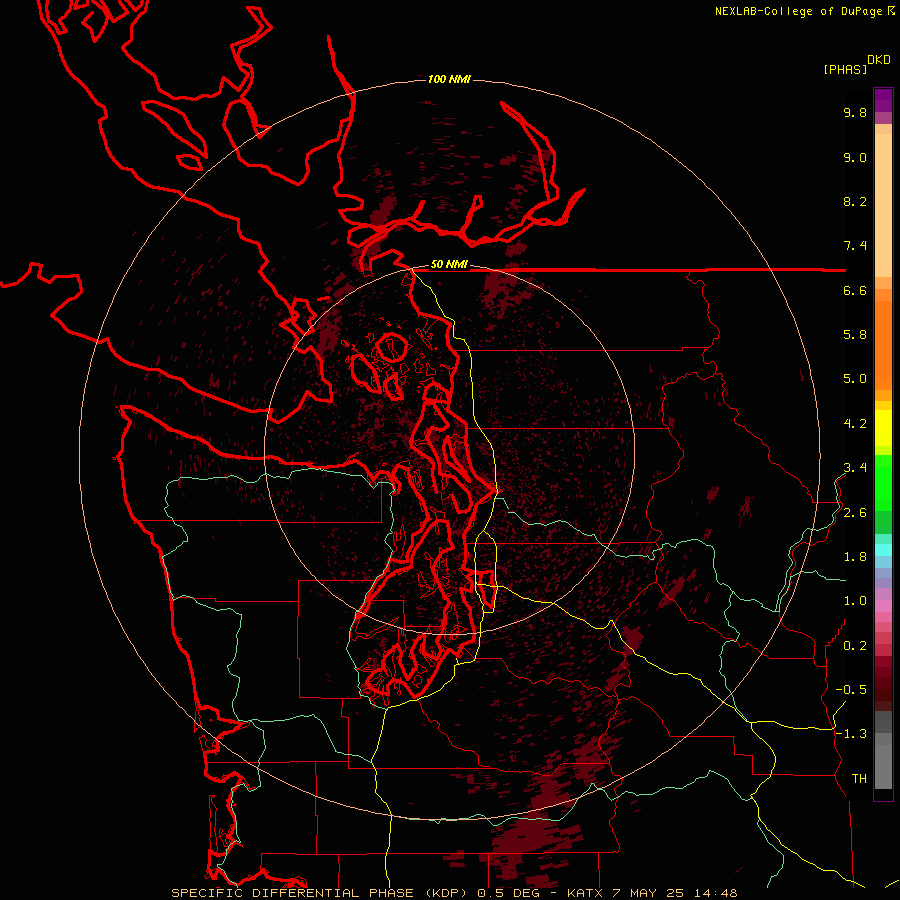Image resolution: width=900 pixels, height=900 pixels.
Task: Click the SPECIFIC DIFFERENTIAL PHASE caption text
Action: click(292, 893)
